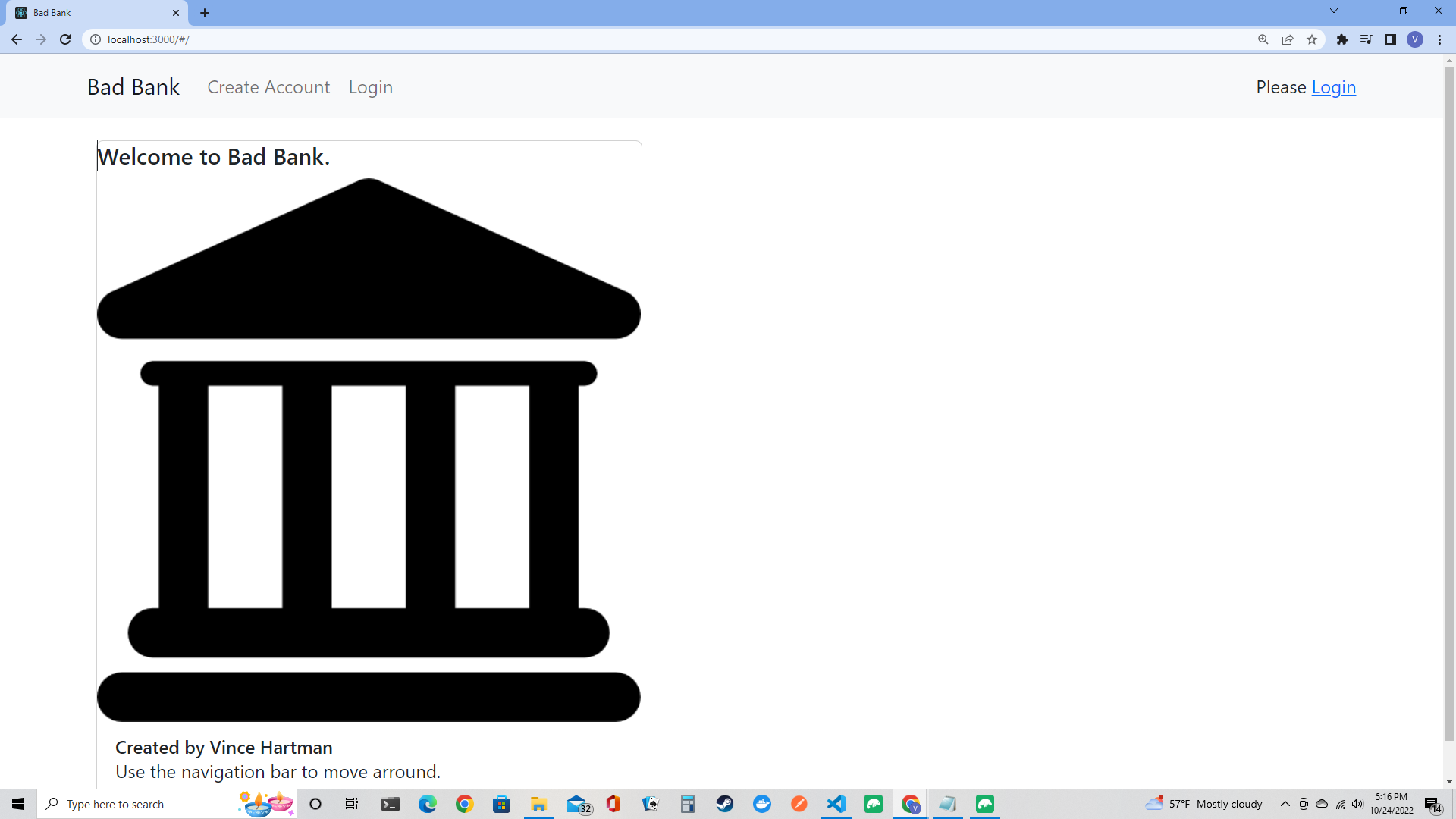1456x819 pixels.
Task: Open Docker Desktop from the taskbar
Action: [762, 804]
